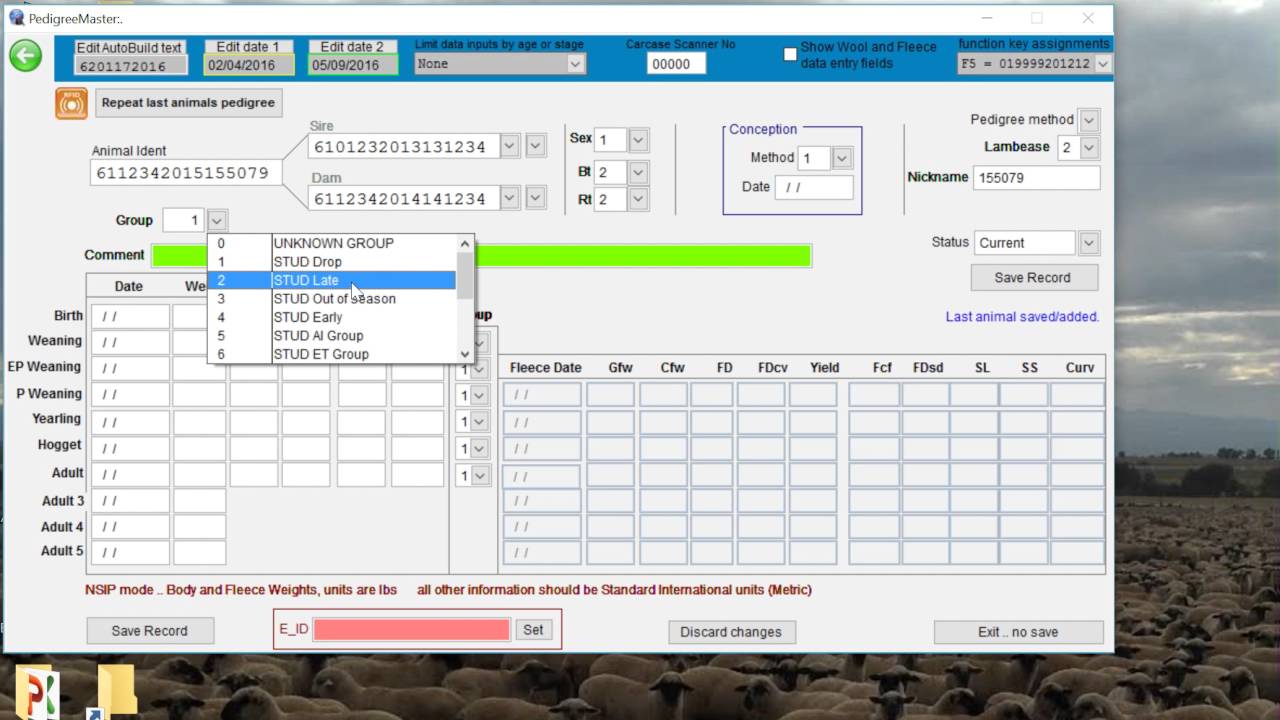This screenshot has width=1280, height=720.
Task: Select STUD Drop in the group list
Action: coord(332,262)
